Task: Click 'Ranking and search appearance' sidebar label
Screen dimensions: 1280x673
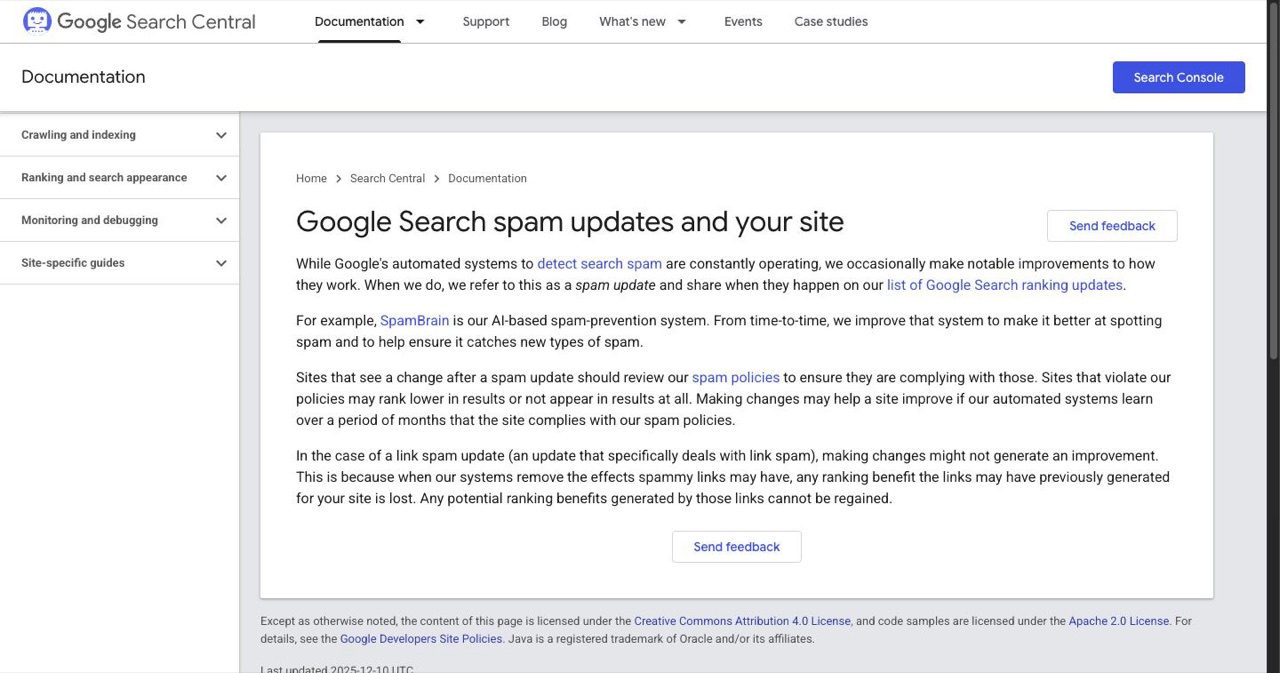Action: pyautogui.click(x=104, y=178)
